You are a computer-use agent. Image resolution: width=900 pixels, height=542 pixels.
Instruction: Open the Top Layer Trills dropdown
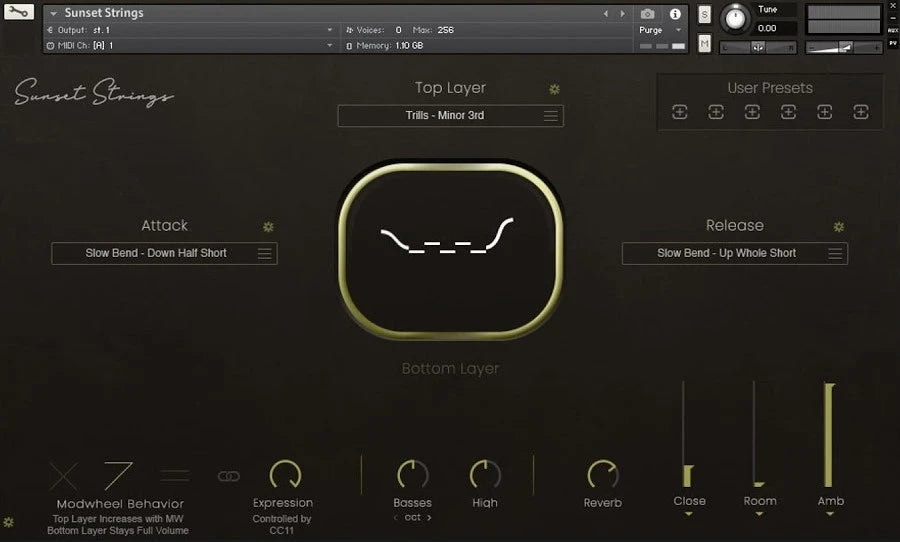pyautogui.click(x=450, y=116)
